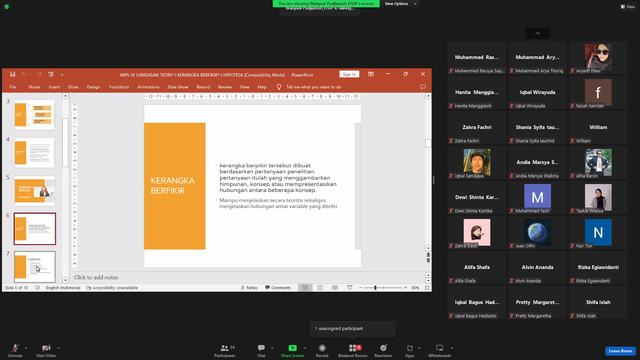Expand Apps options arrow
The height and width of the screenshot is (360, 640).
tap(419, 348)
